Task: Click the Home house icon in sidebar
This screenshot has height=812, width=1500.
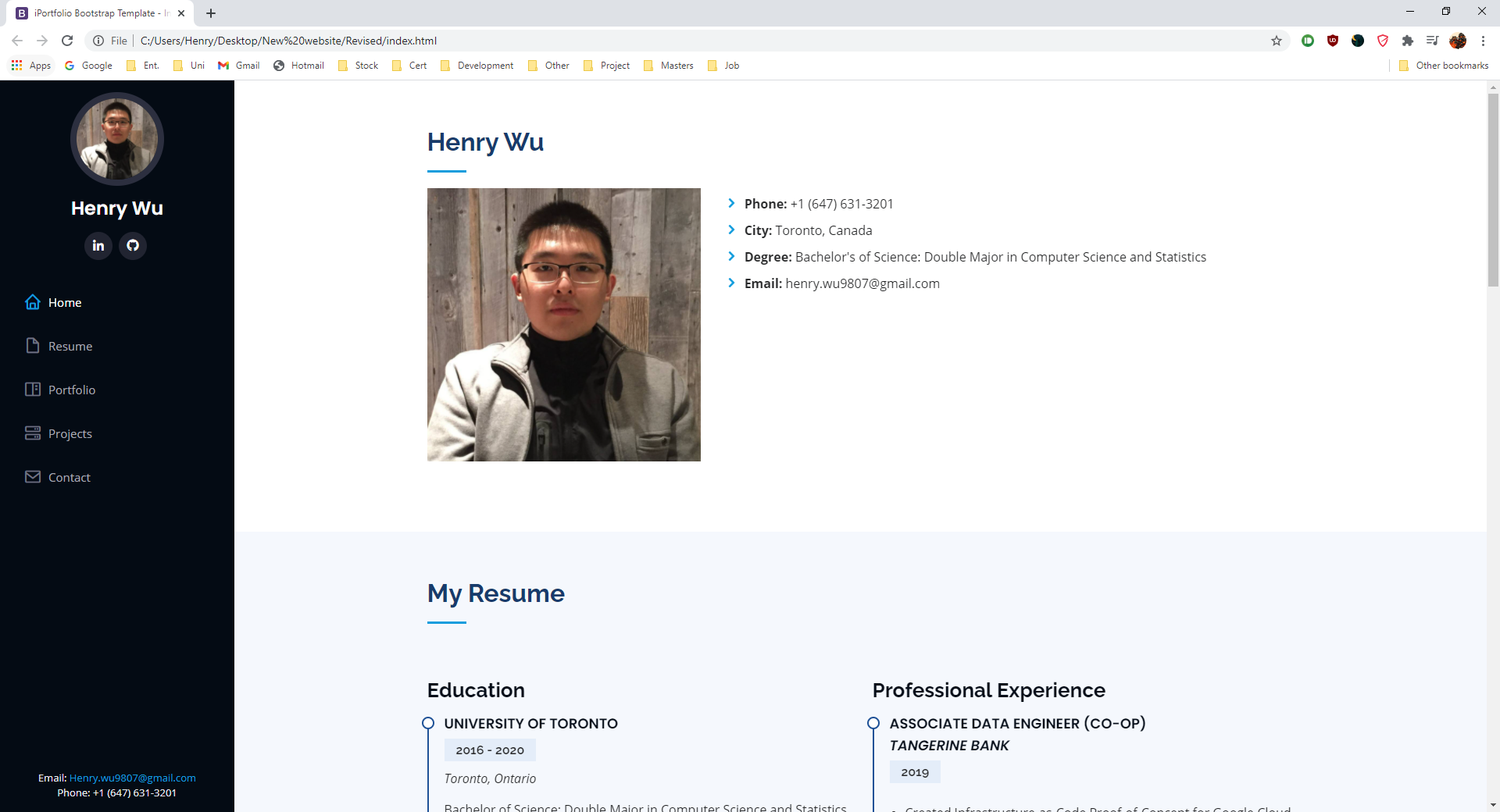Action: tap(33, 302)
